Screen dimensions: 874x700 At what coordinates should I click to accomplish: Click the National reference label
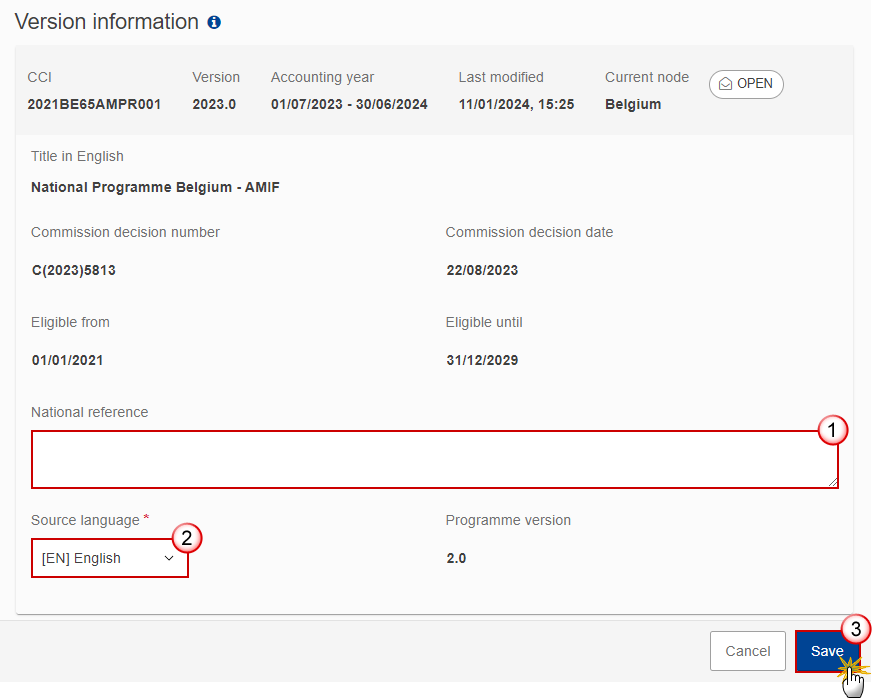90,412
